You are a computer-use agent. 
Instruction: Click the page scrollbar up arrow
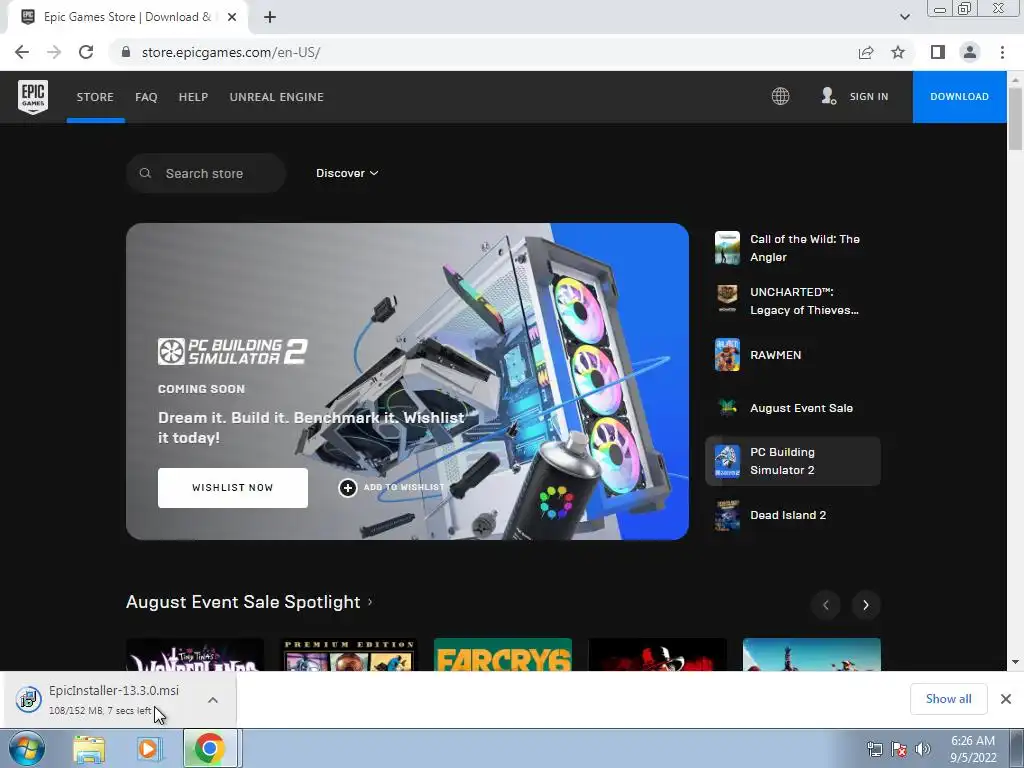tap(1015, 79)
